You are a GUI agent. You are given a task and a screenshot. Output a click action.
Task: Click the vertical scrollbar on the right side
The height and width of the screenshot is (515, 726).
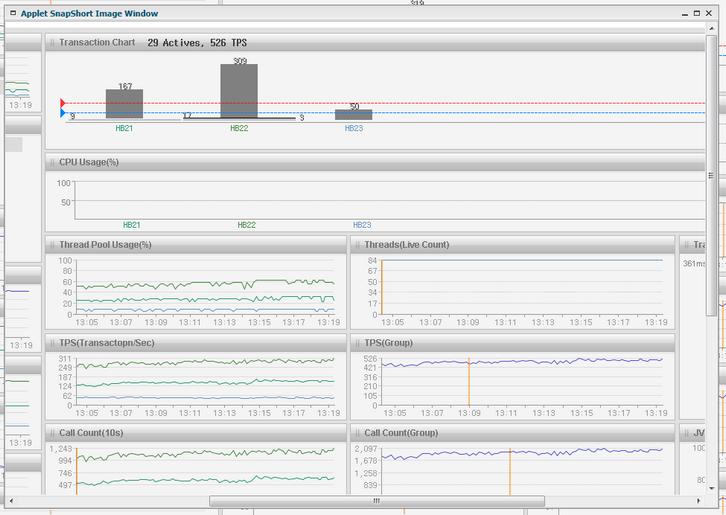pos(711,176)
